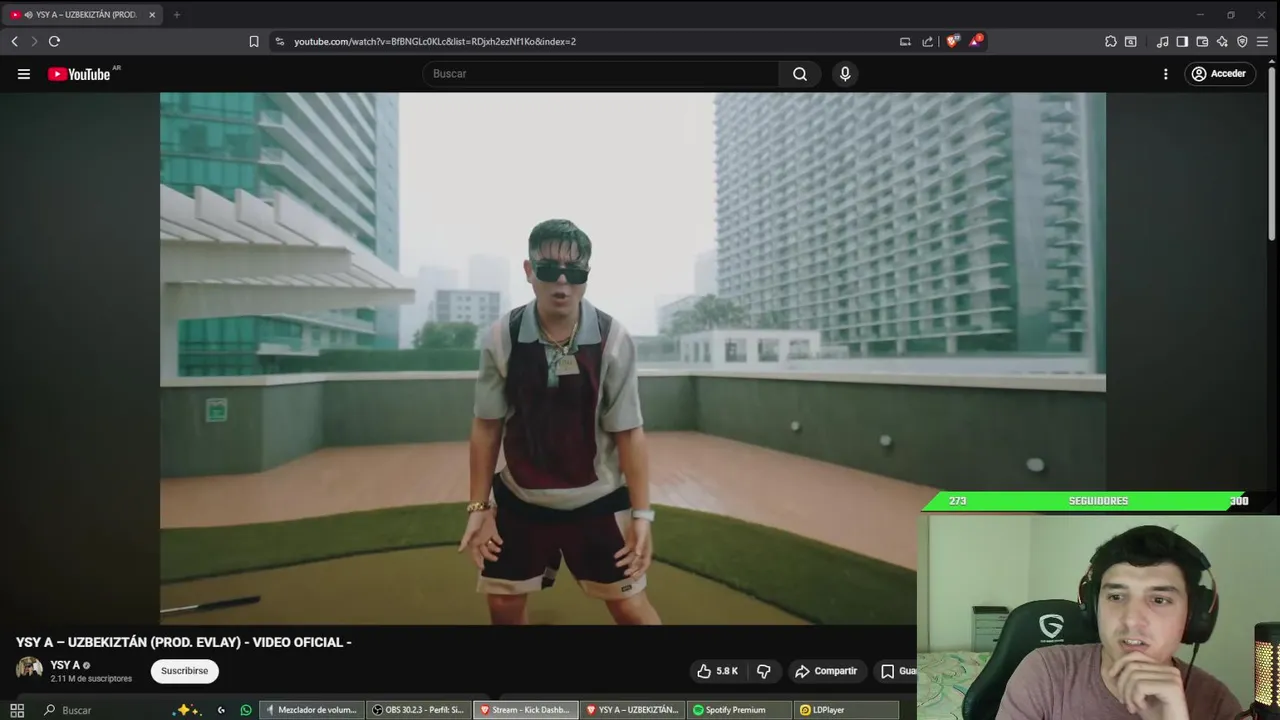Open the Windows Start menu
Viewport: 1280px width, 720px height.
pyautogui.click(x=17, y=710)
